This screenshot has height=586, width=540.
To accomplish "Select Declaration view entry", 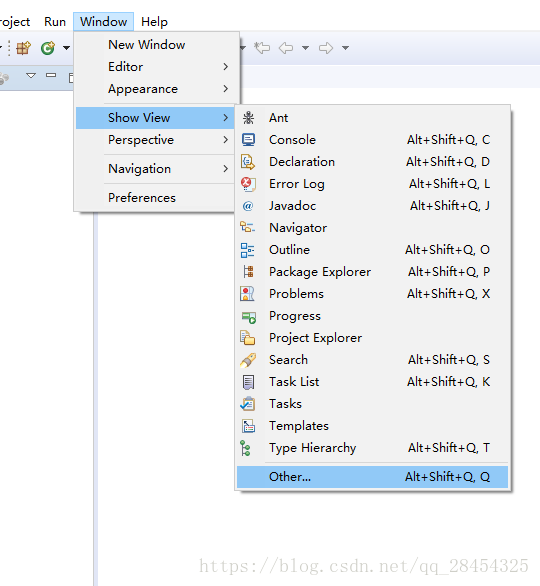I will 373,162.
